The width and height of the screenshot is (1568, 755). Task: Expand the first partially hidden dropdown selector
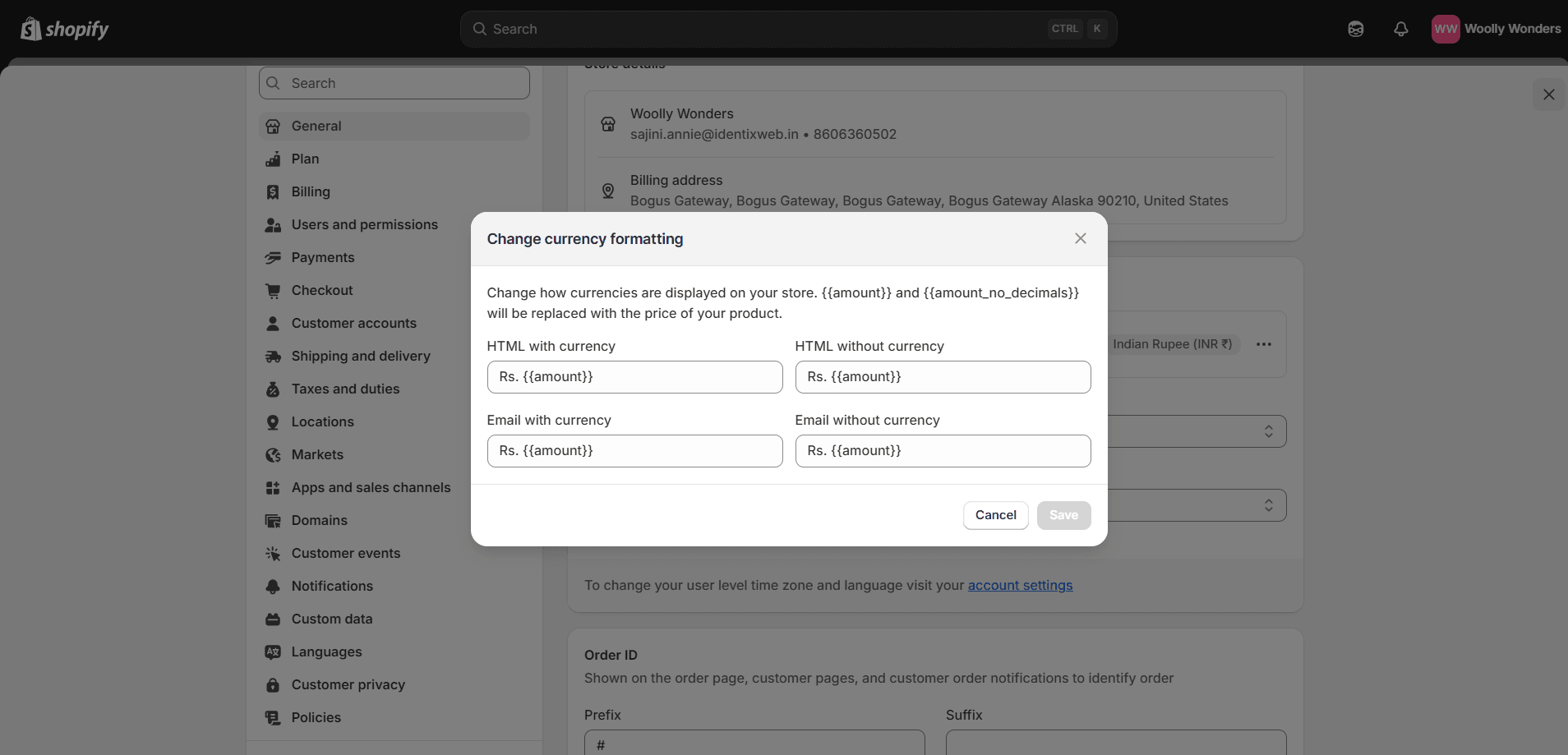[1197, 431]
